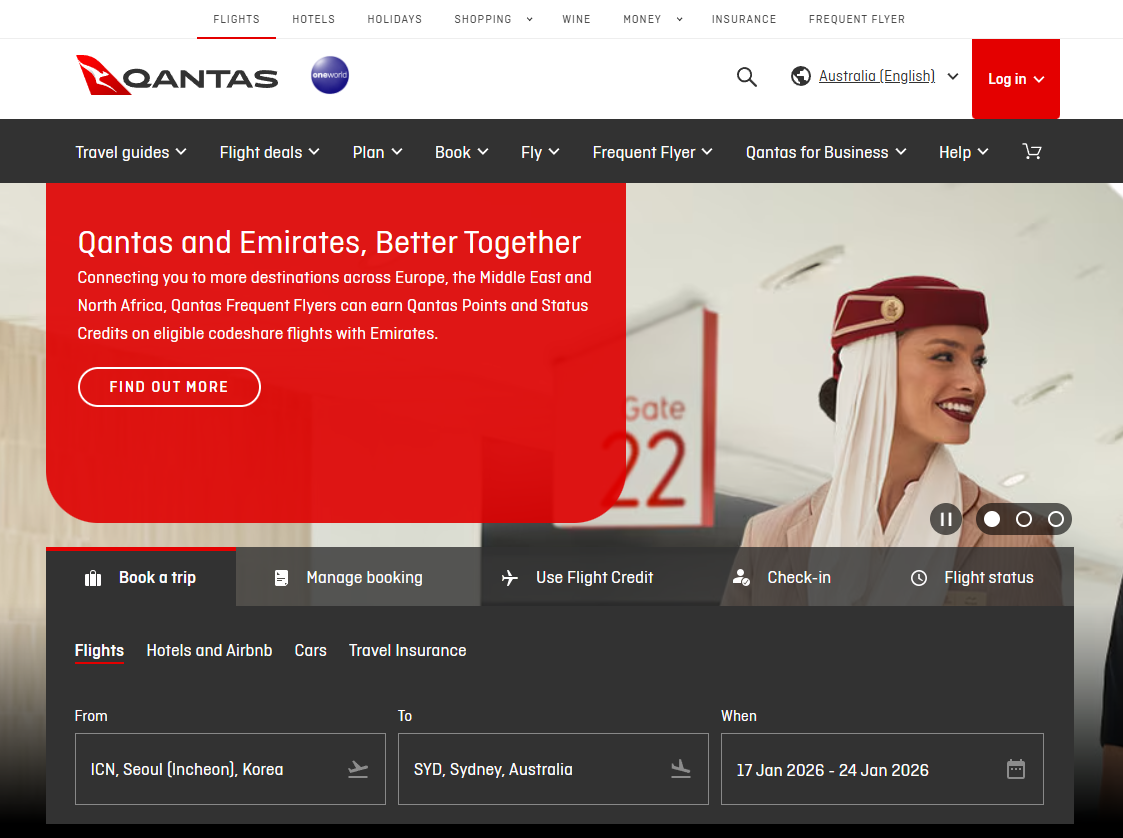The height and width of the screenshot is (838, 1123).
Task: Click To field showing SYD, Sydney
Action: tap(553, 769)
